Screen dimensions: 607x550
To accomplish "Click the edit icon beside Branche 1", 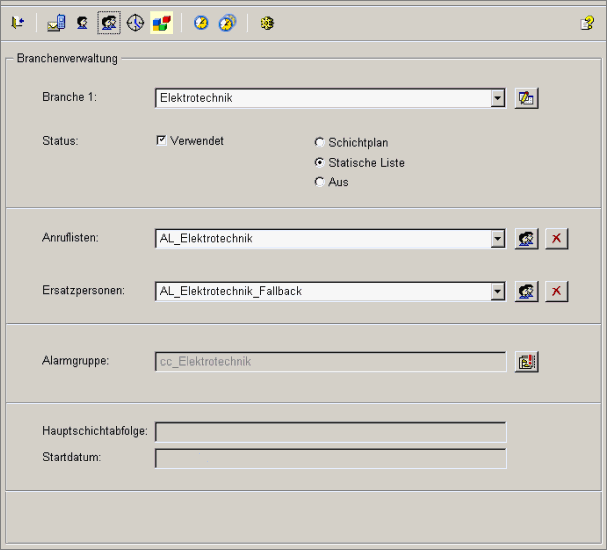I will pyautogui.click(x=527, y=98).
